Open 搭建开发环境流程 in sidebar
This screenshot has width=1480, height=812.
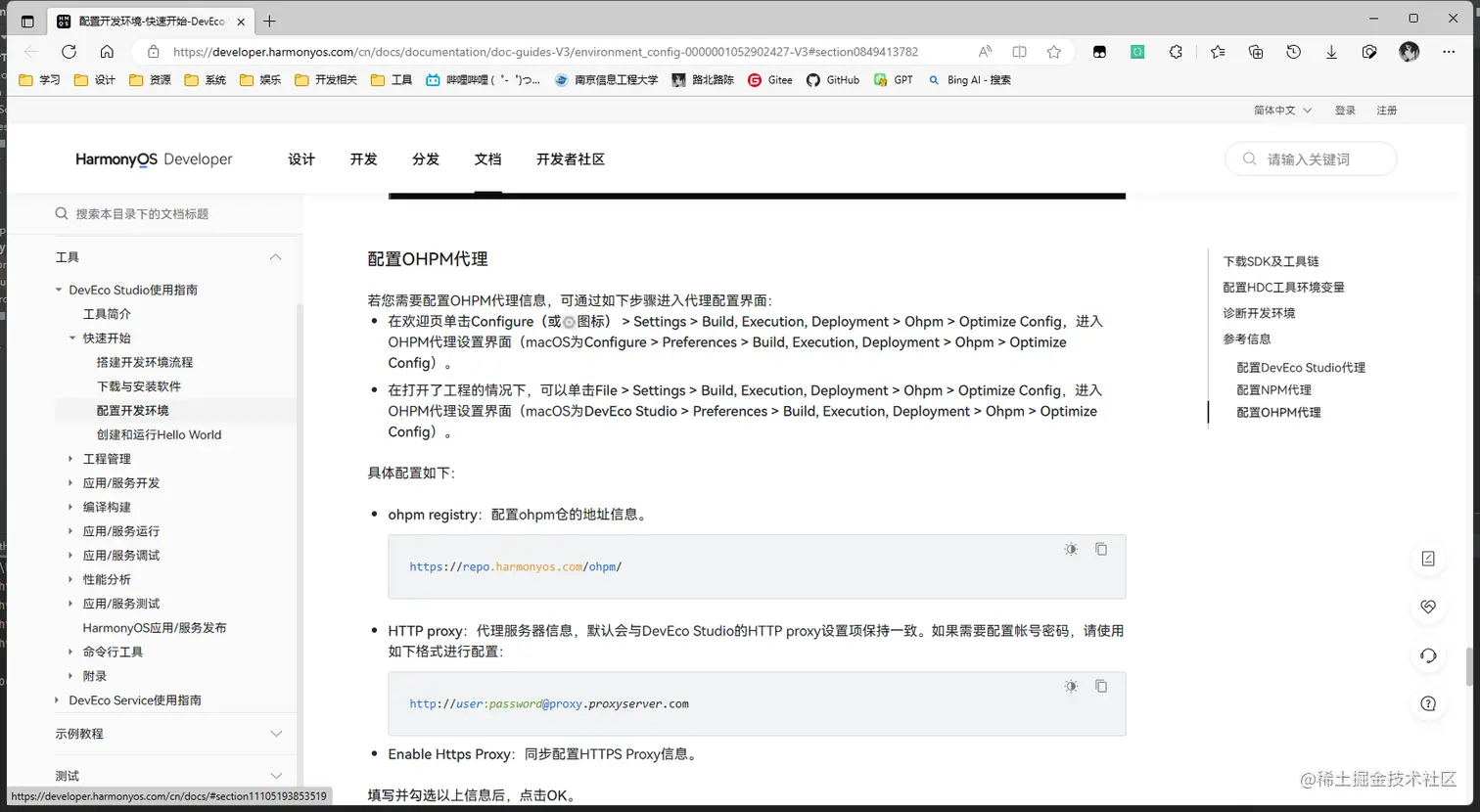pyautogui.click(x=145, y=362)
